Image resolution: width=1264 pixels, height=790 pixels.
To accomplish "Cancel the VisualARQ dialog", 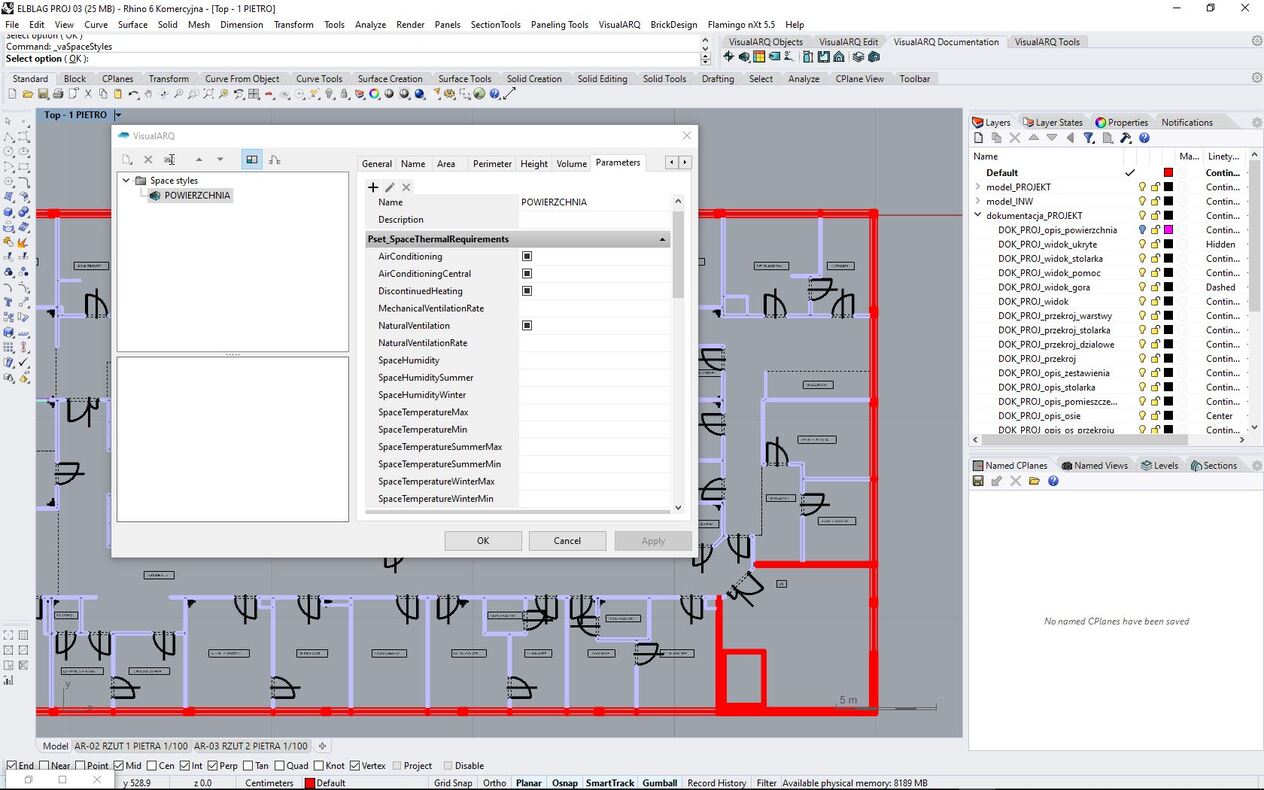I will click(x=567, y=540).
